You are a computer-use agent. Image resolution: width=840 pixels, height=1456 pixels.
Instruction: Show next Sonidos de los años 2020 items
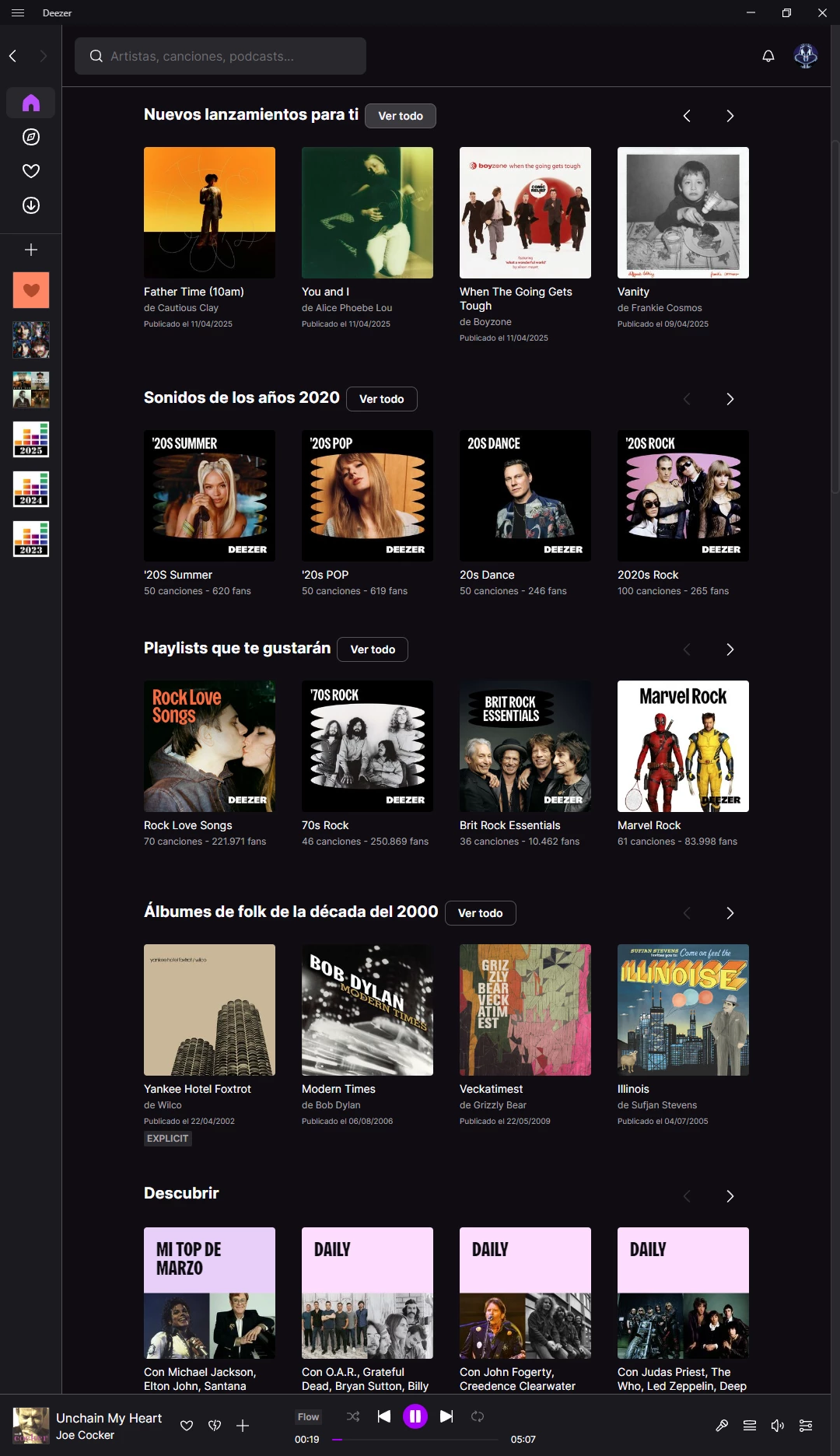point(730,399)
